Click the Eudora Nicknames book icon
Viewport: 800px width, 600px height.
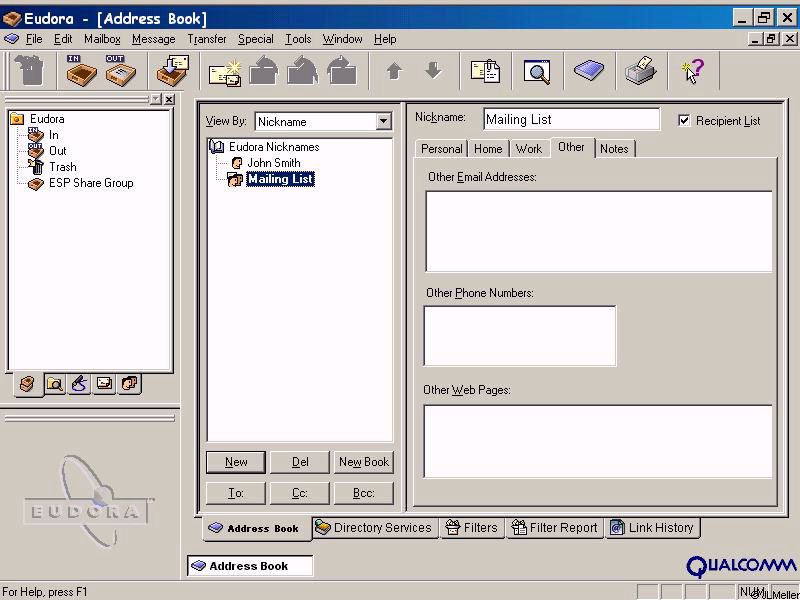pos(217,147)
